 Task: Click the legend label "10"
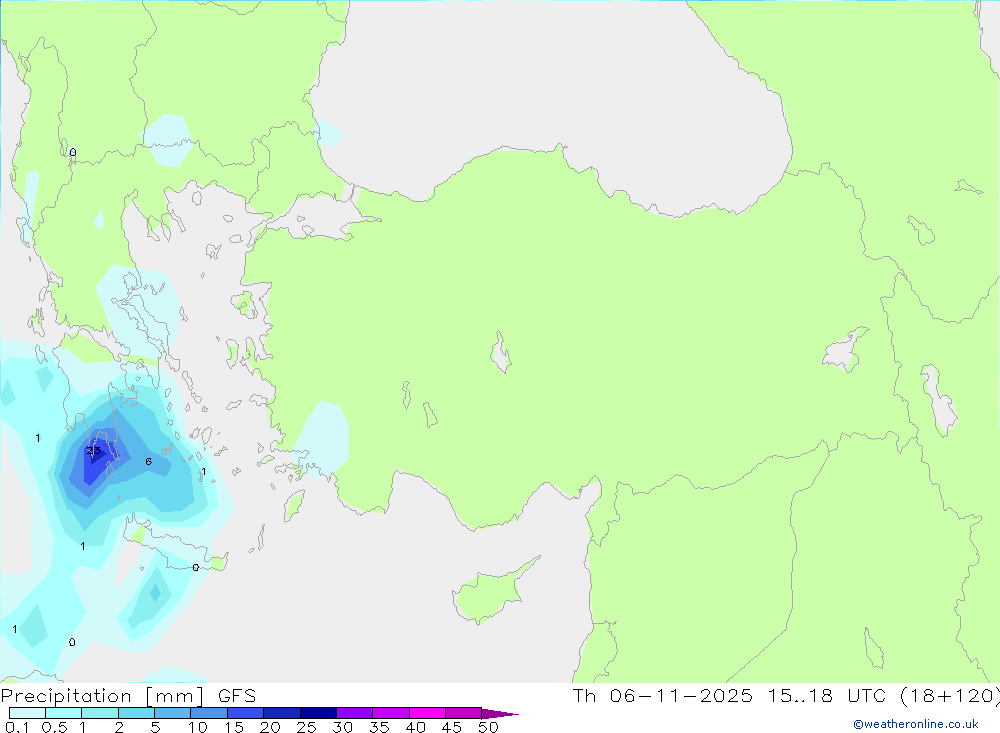click(198, 727)
